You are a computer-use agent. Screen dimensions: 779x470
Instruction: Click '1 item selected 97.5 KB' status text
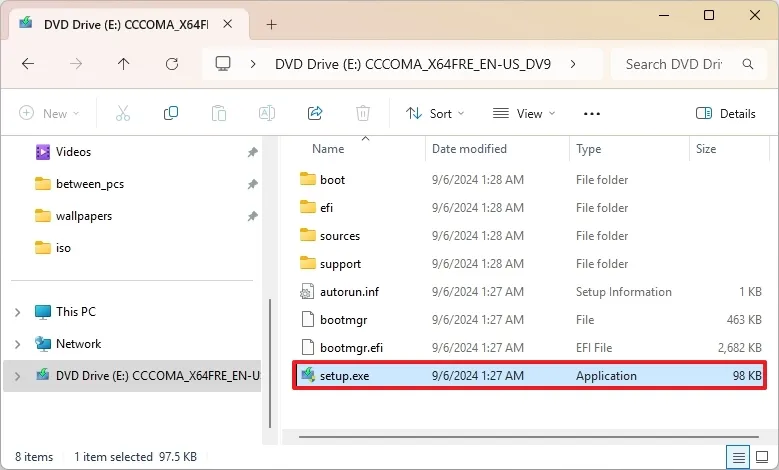[x=136, y=457]
